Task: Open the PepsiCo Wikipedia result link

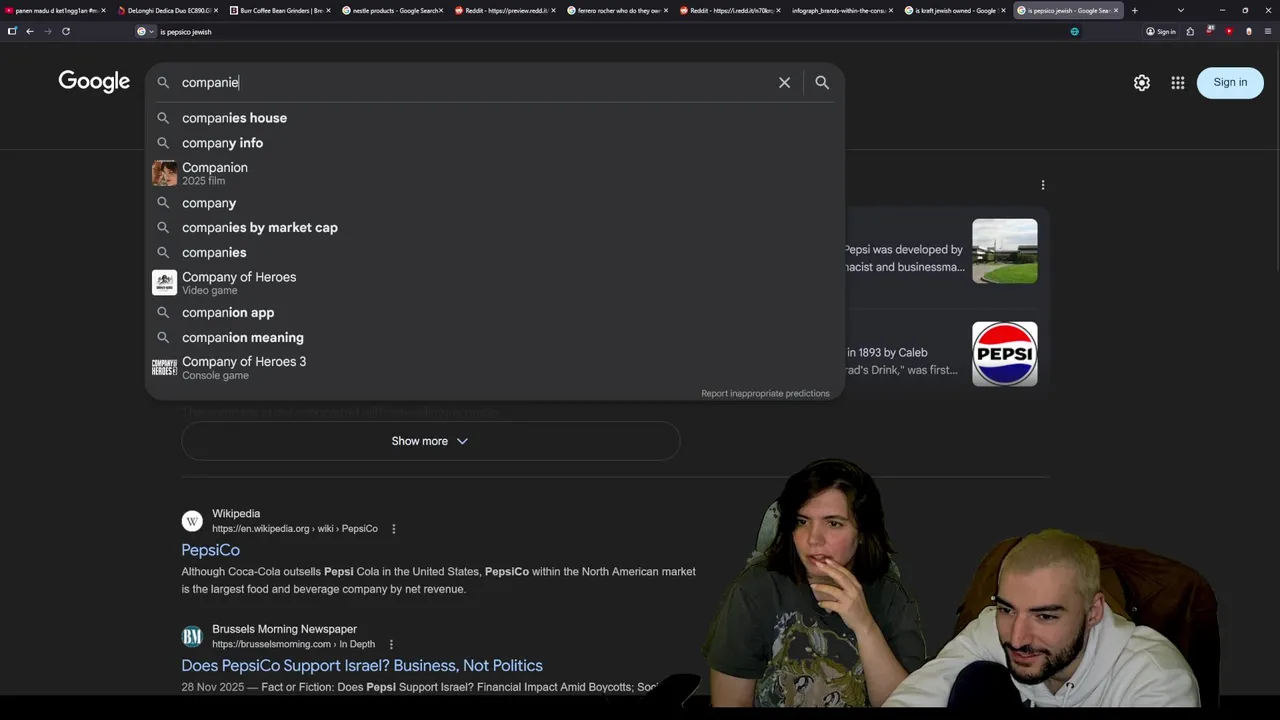Action: 210,550
